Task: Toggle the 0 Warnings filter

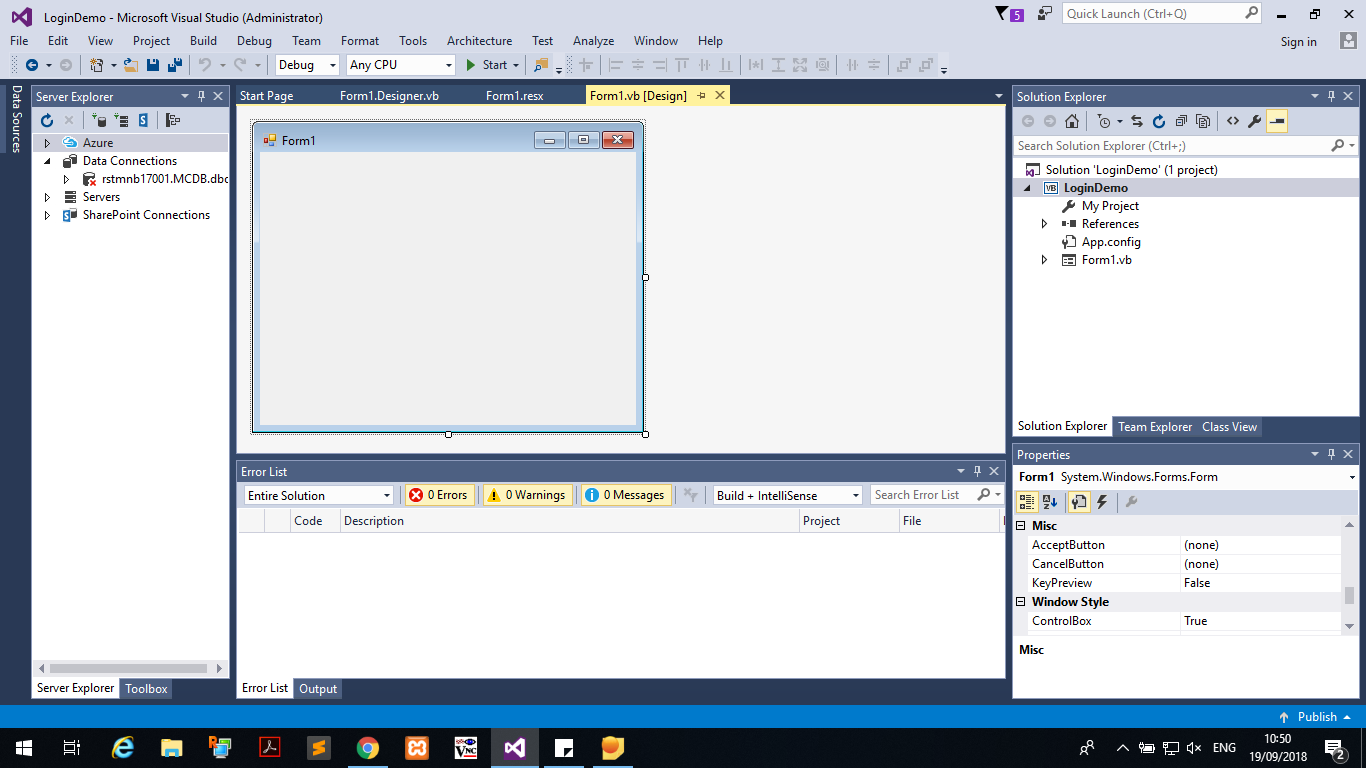Action: 528,495
